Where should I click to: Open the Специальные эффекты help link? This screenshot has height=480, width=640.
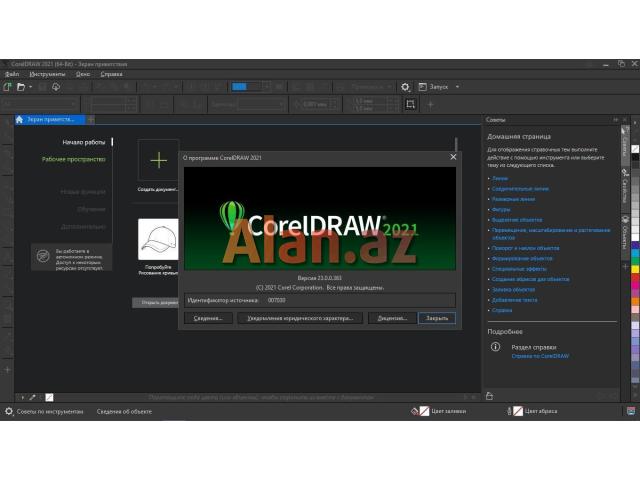519,269
